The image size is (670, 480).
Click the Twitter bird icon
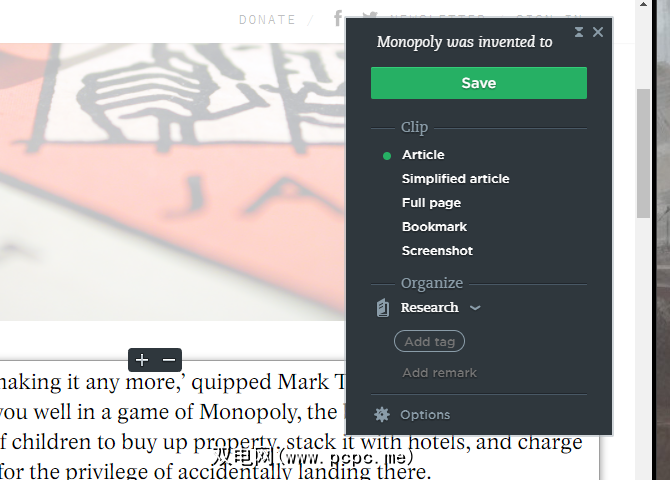[370, 15]
